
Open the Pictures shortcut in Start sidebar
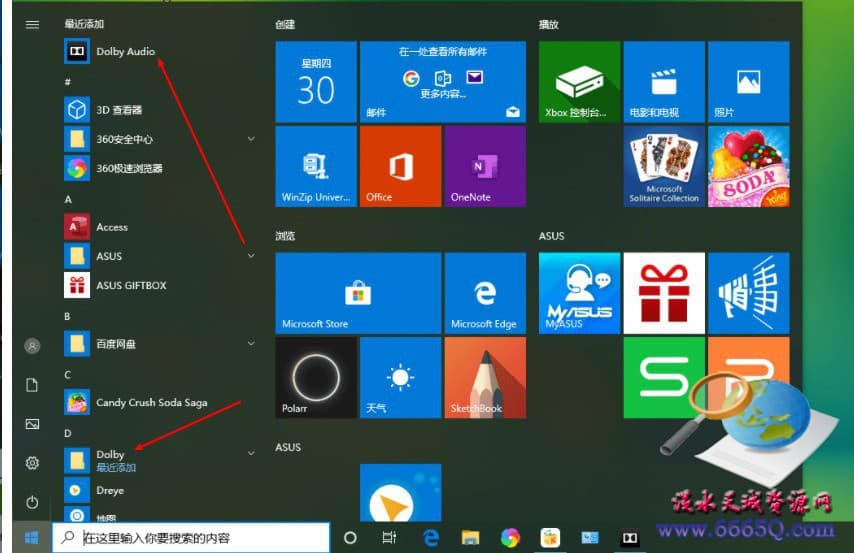pyautogui.click(x=32, y=424)
